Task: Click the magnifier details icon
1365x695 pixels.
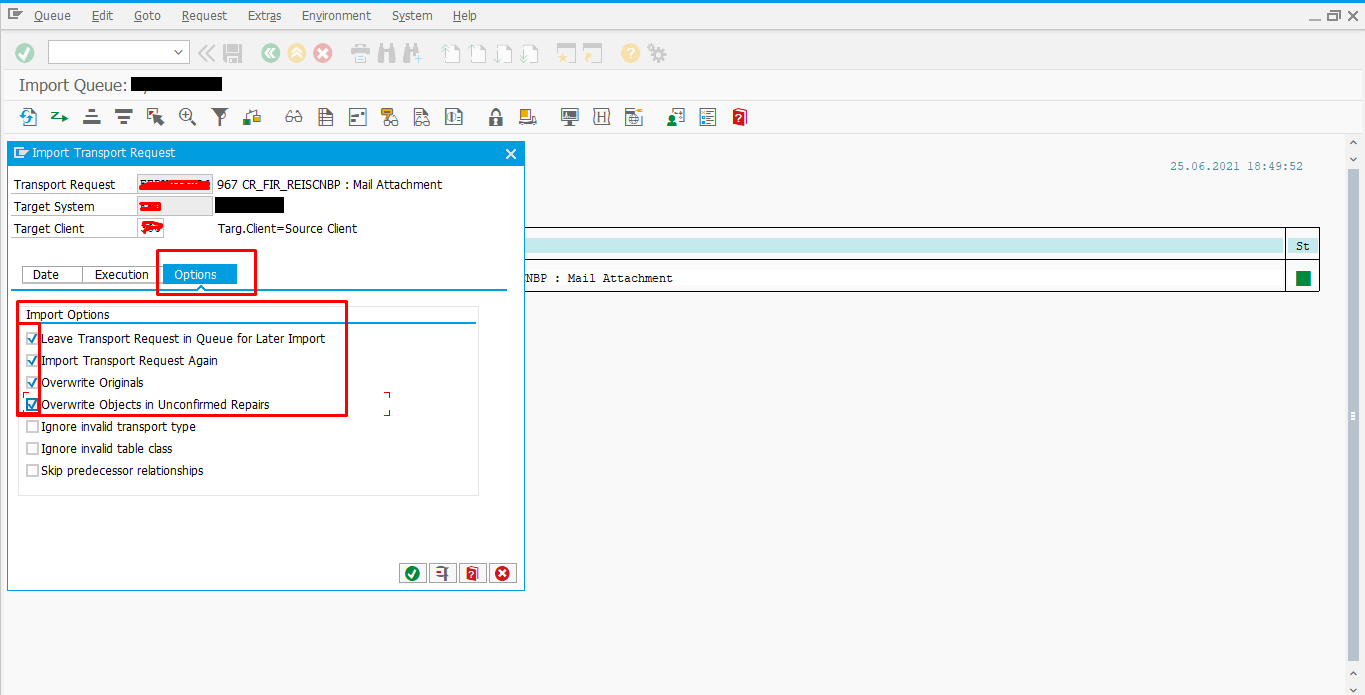Action: pyautogui.click(x=187, y=117)
